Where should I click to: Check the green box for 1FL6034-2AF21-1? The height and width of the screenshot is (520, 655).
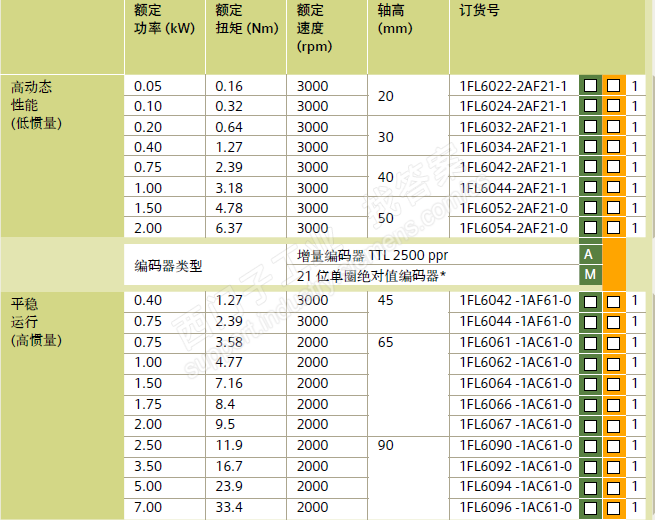pyautogui.click(x=590, y=147)
